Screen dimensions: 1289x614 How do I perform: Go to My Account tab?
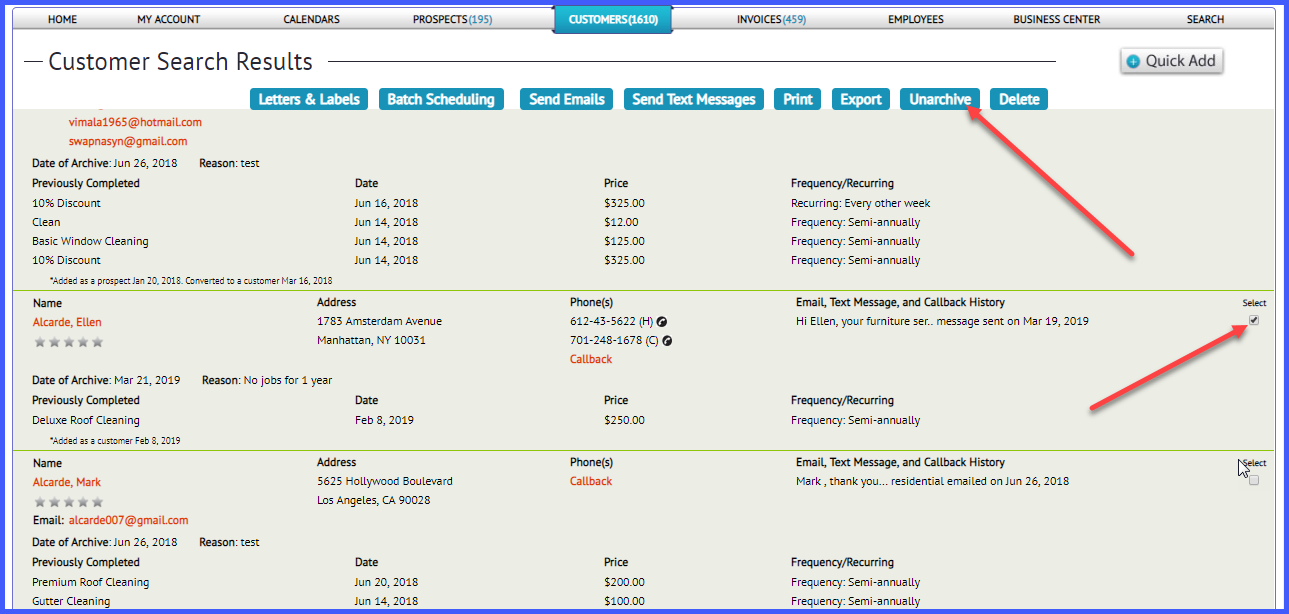point(169,19)
